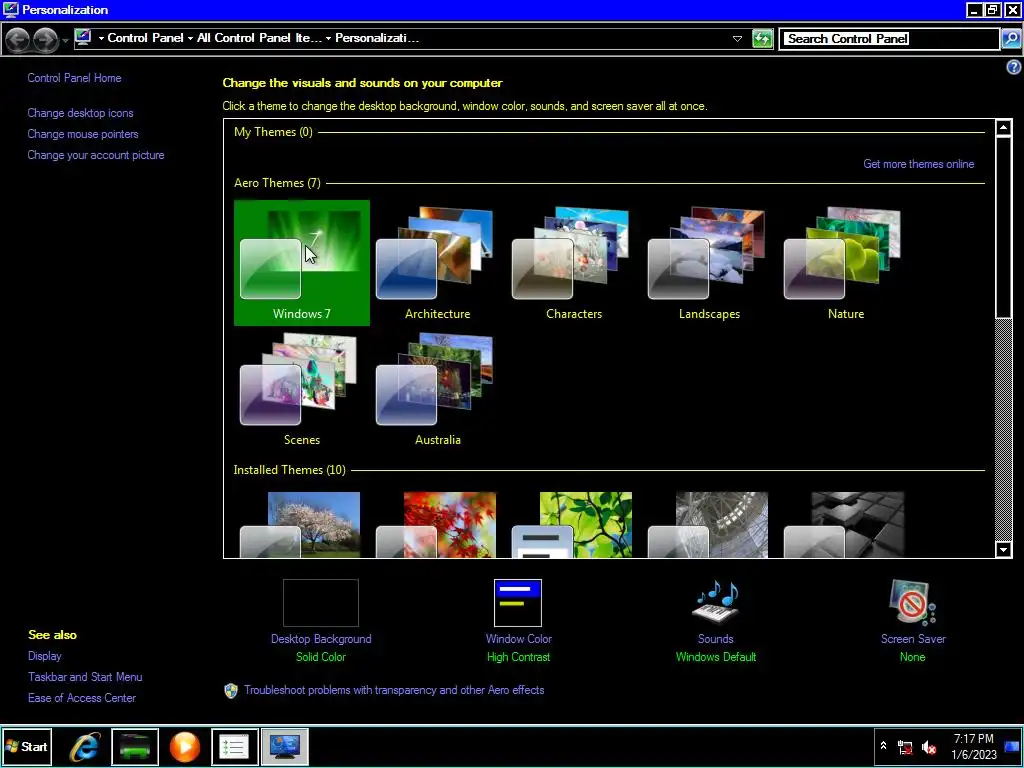Click the Control Panel icon in the address bar
This screenshot has height=768, width=1024.
[x=83, y=38]
